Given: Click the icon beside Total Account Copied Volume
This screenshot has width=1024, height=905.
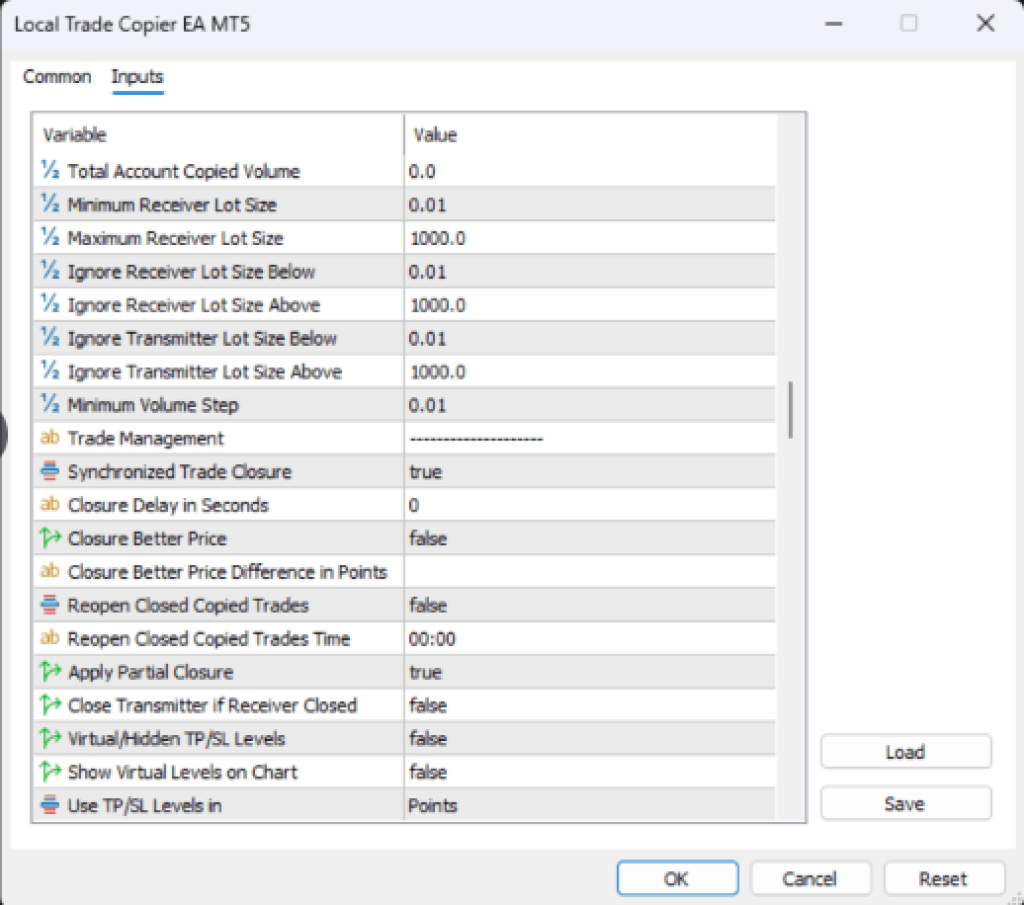Looking at the screenshot, I should 50,170.
